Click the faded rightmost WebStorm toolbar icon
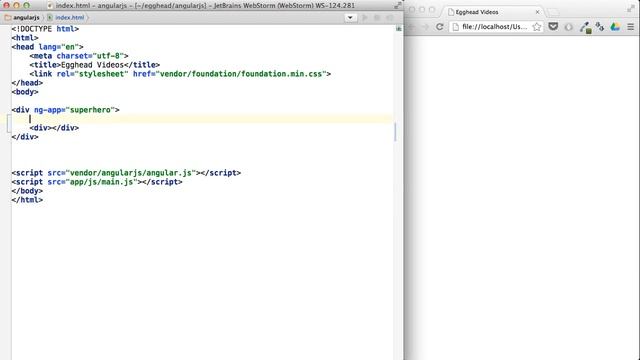The width and height of the screenshot is (640, 360). tap(390, 18)
